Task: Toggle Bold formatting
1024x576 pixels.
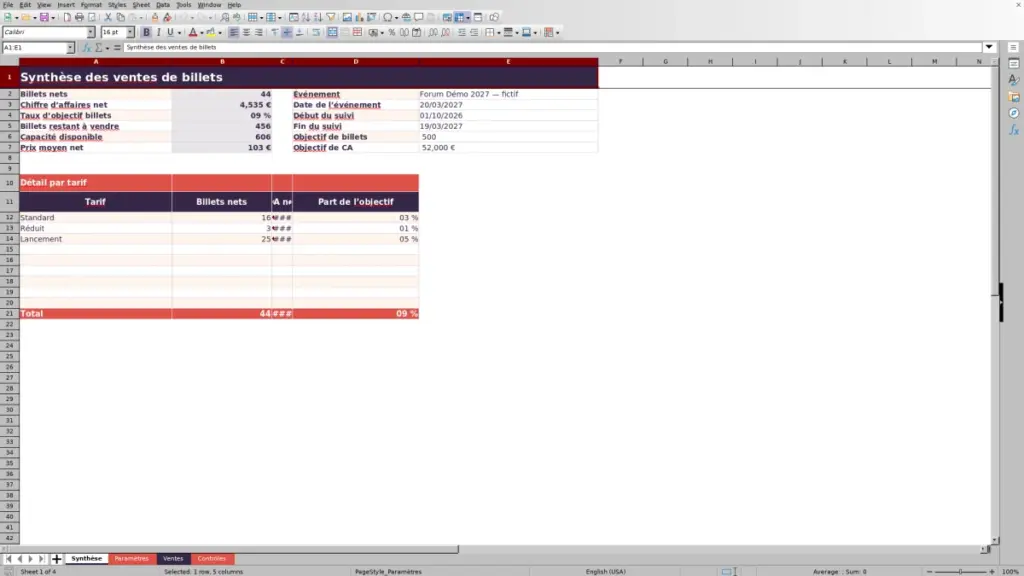Action: 146,33
